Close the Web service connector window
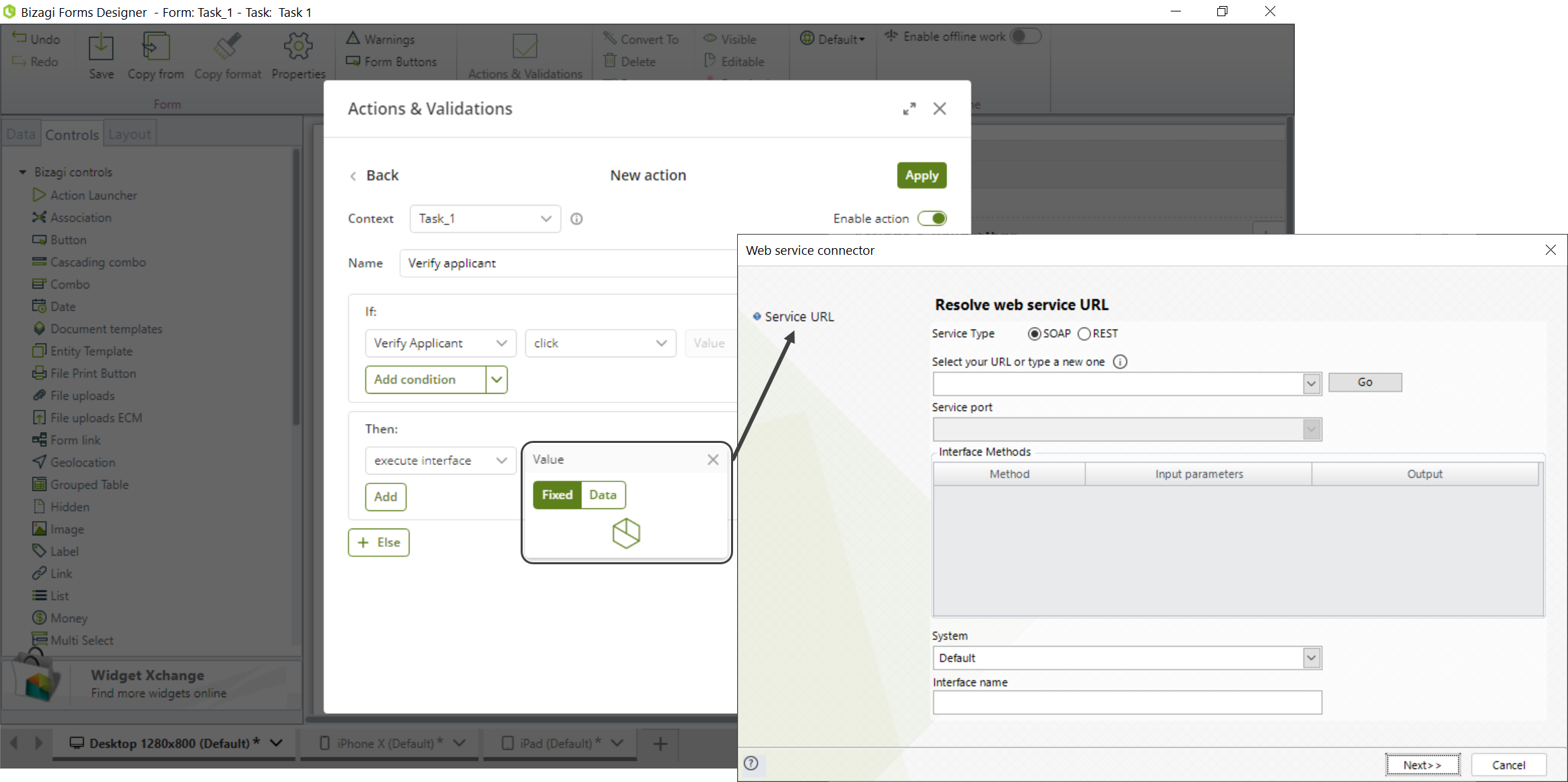Viewport: 1568px width, 782px height. pos(1550,250)
